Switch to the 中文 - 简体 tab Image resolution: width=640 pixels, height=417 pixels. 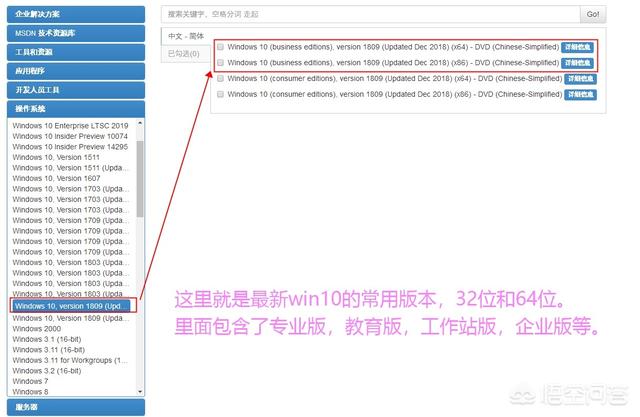186,36
